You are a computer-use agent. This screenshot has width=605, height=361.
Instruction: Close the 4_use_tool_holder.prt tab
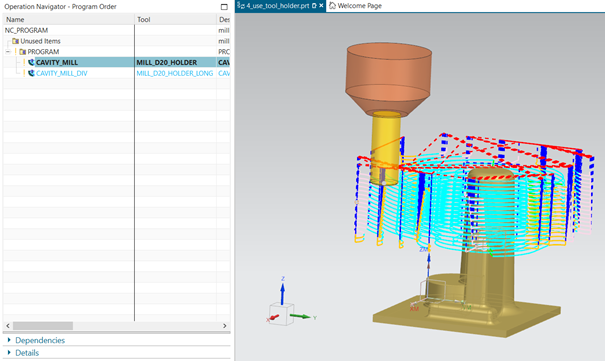coord(321,6)
